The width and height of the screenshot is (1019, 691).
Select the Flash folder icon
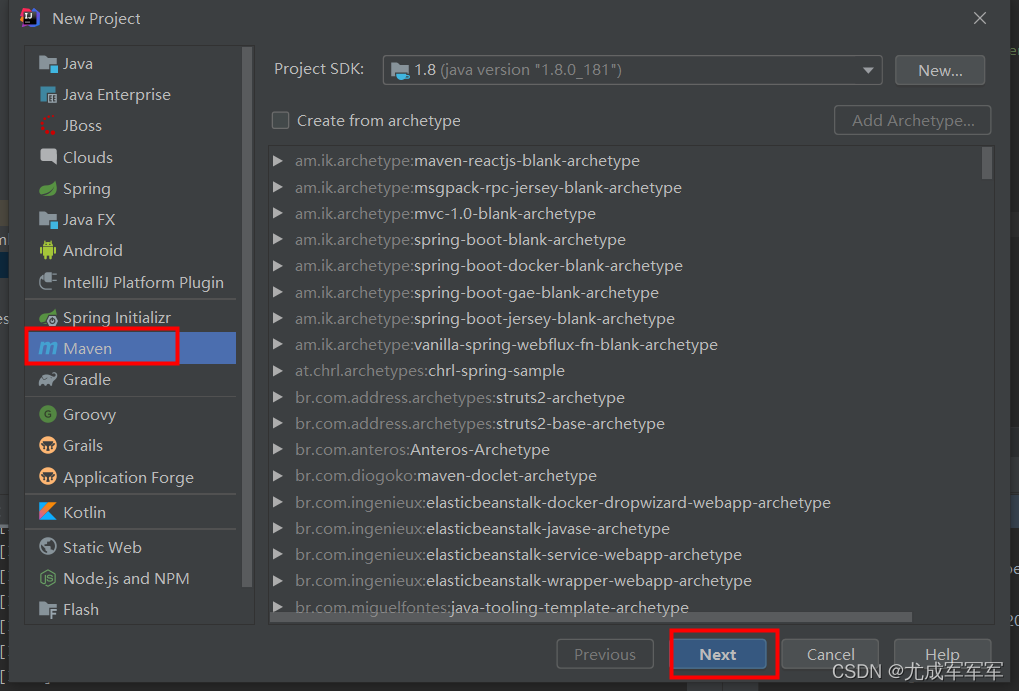pyautogui.click(x=48, y=610)
